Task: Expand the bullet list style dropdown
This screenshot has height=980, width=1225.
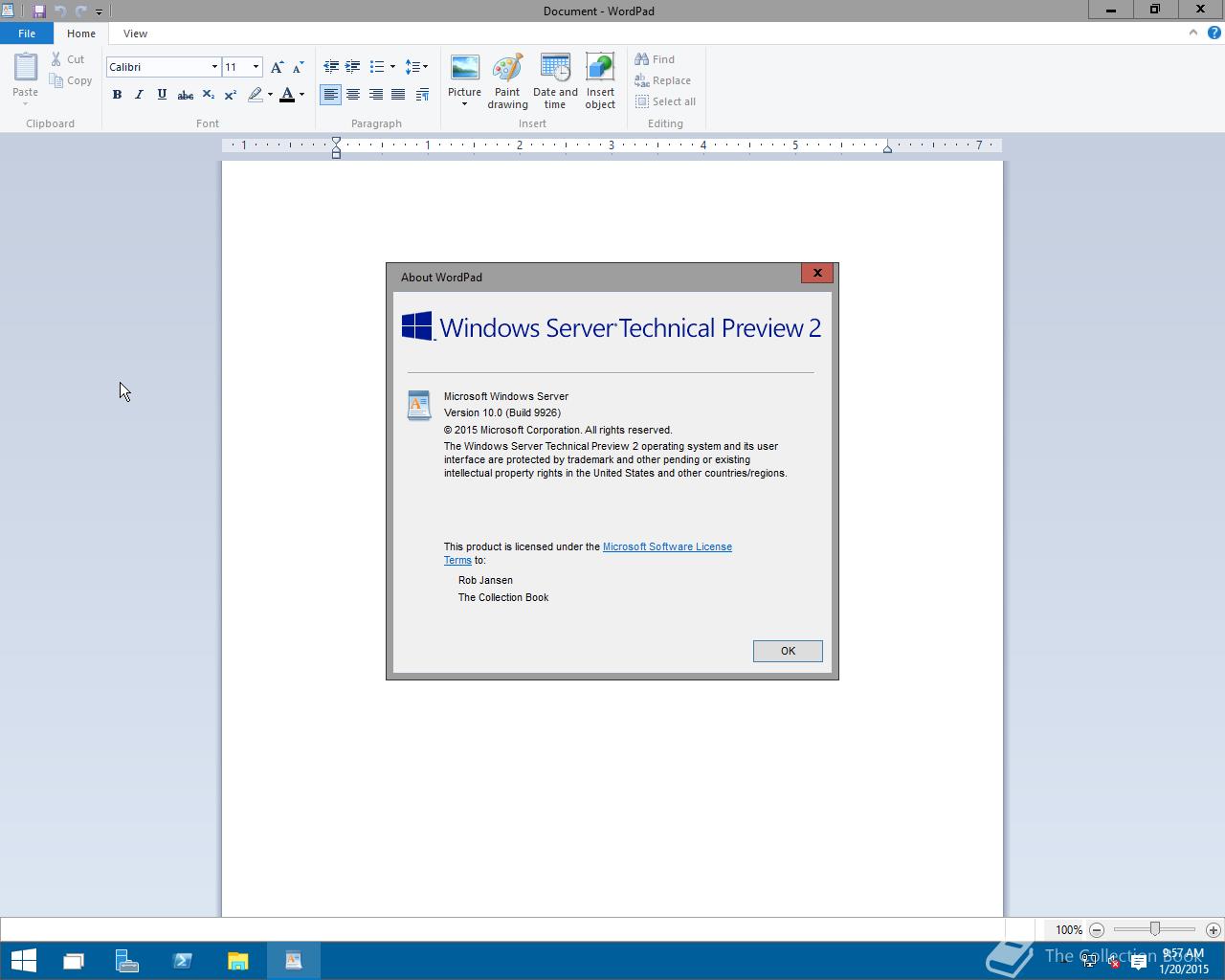Action: (392, 67)
